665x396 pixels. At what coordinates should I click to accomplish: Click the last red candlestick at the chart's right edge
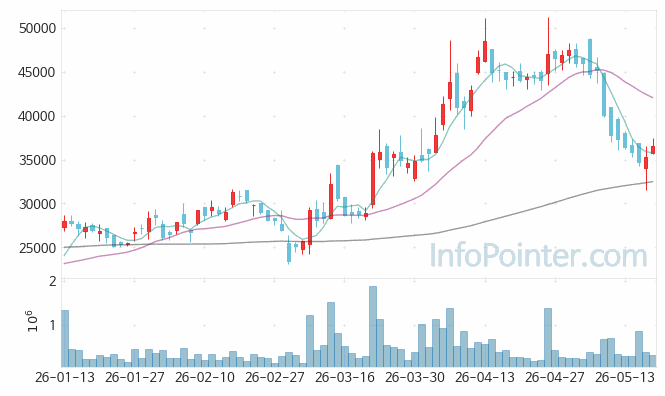pos(653,150)
